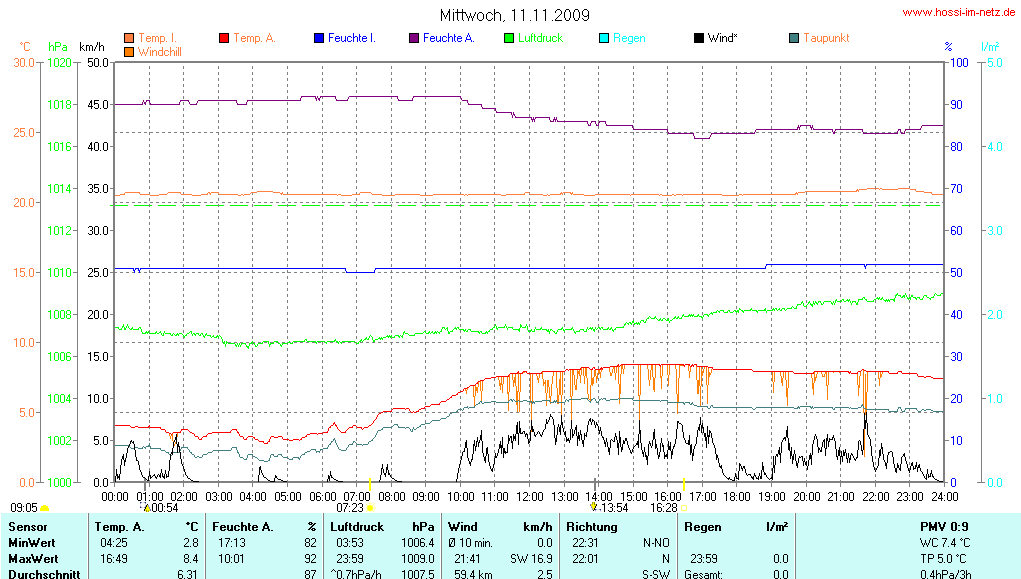
Task: Select the green Luftdruck legend swatch
Action: pos(508,38)
